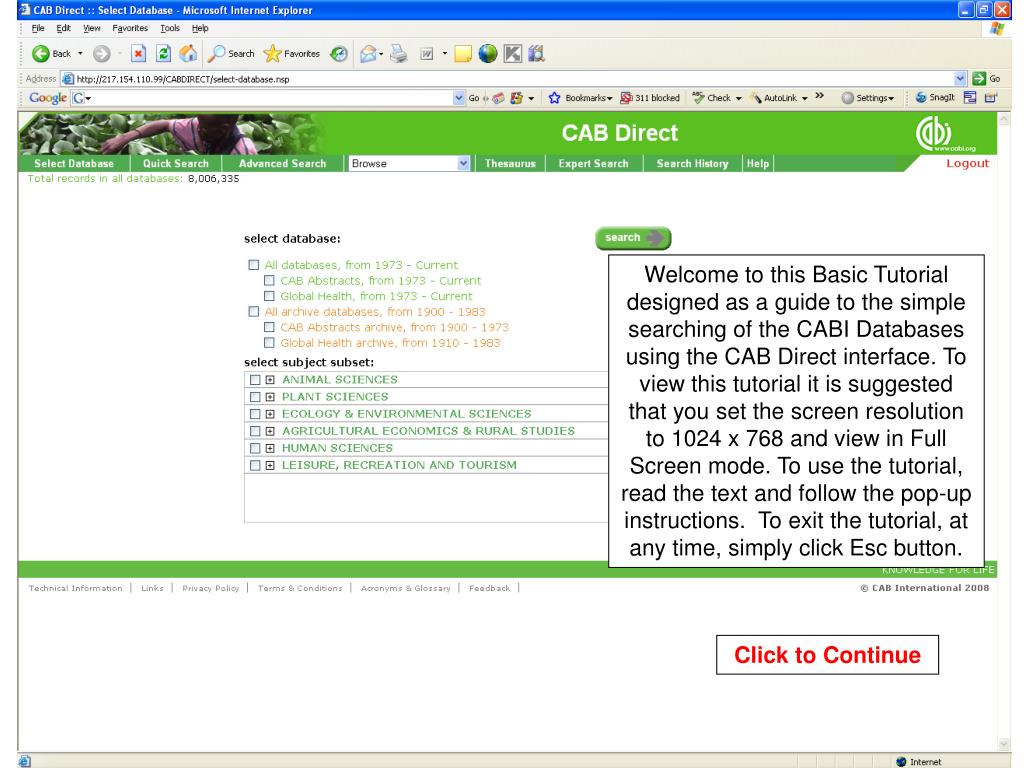Click the Back arrow icon
The width and height of the screenshot is (1024, 768).
40,54
